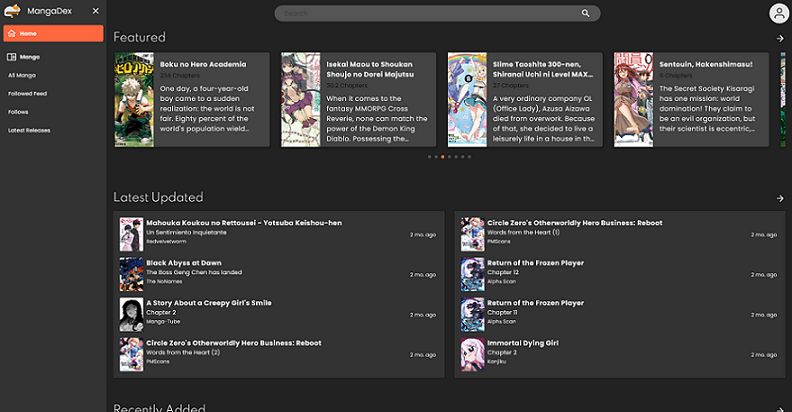Open Black Abyss at Dawn cover thumbnail

pos(131,274)
